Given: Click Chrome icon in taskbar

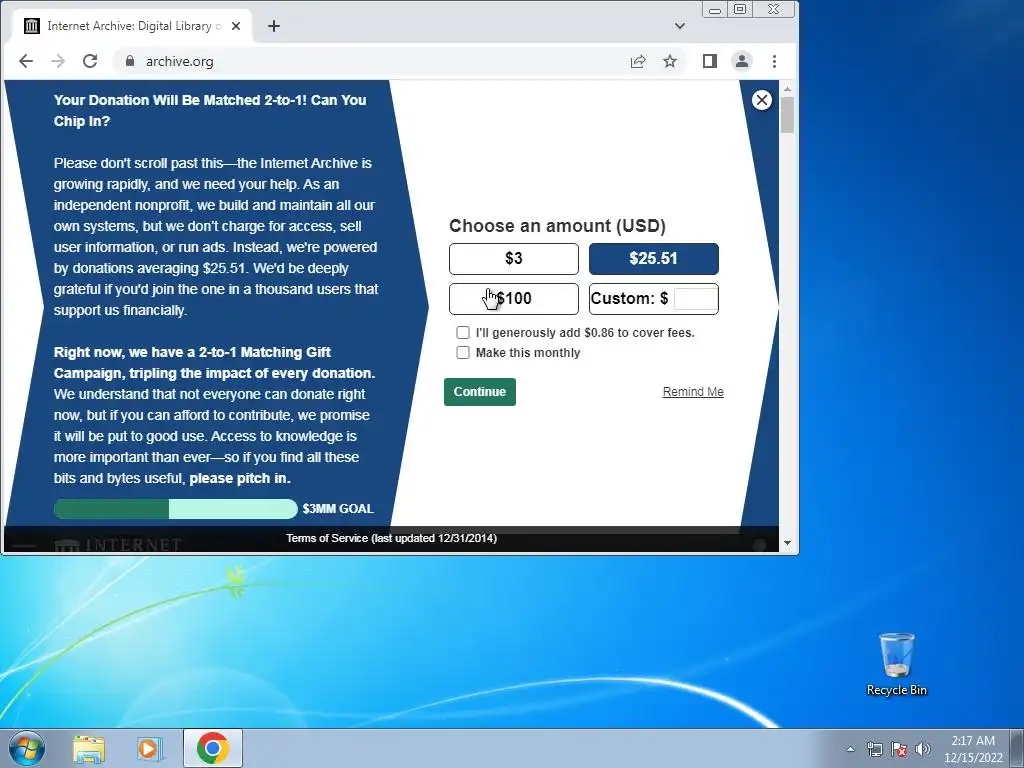Looking at the screenshot, I should pos(213,748).
